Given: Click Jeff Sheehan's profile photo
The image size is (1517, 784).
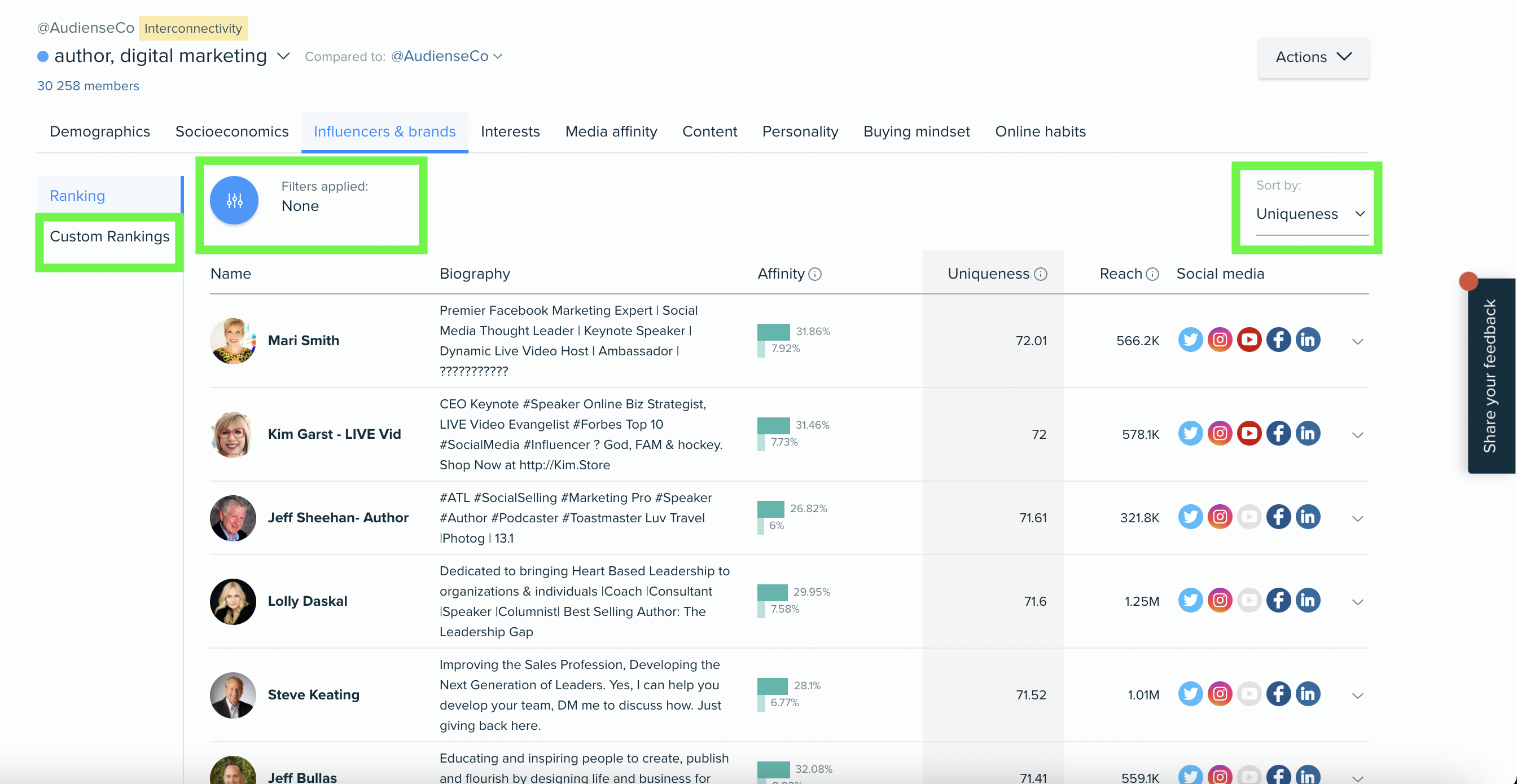Looking at the screenshot, I should pyautogui.click(x=233, y=518).
